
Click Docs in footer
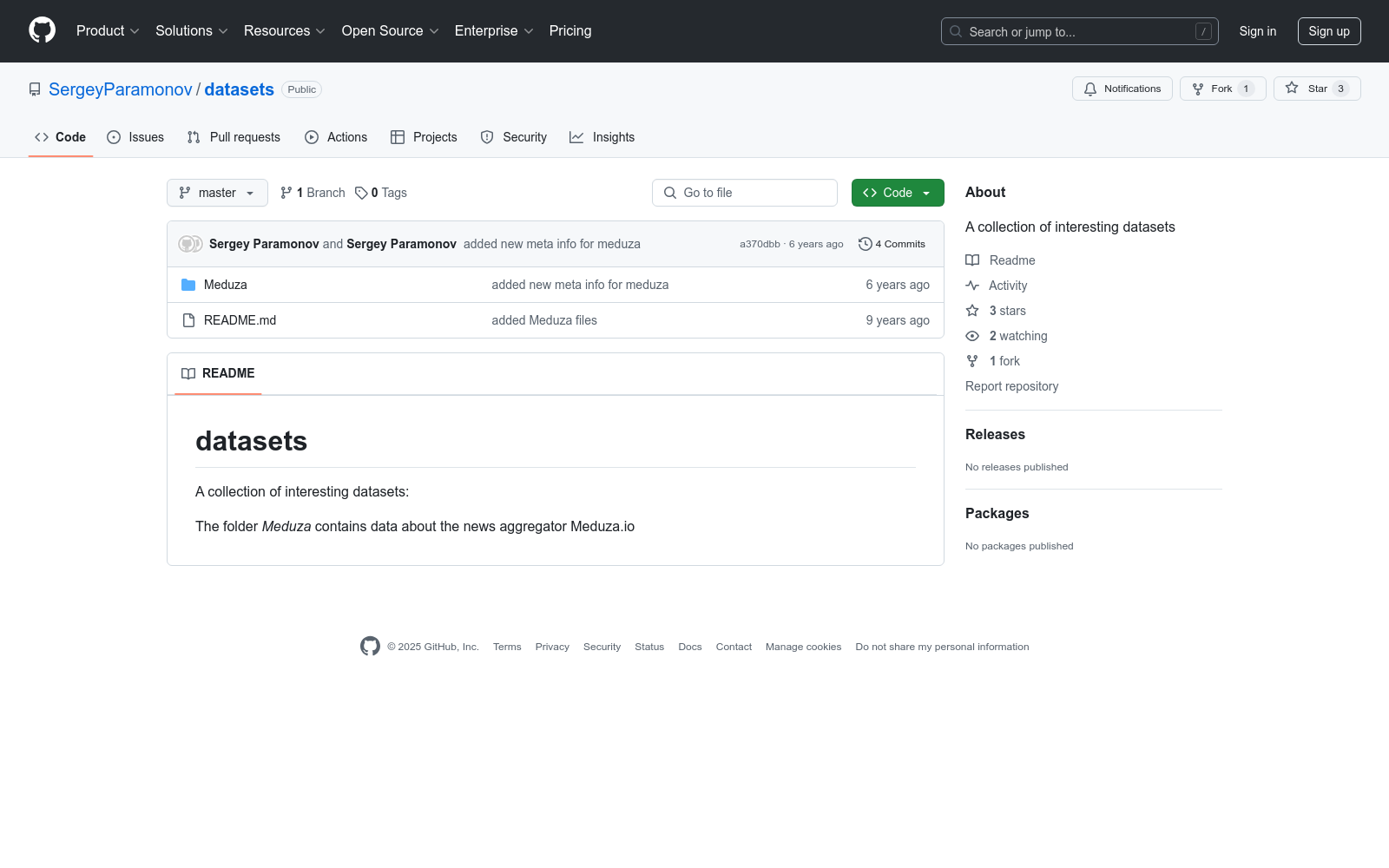pyautogui.click(x=690, y=647)
